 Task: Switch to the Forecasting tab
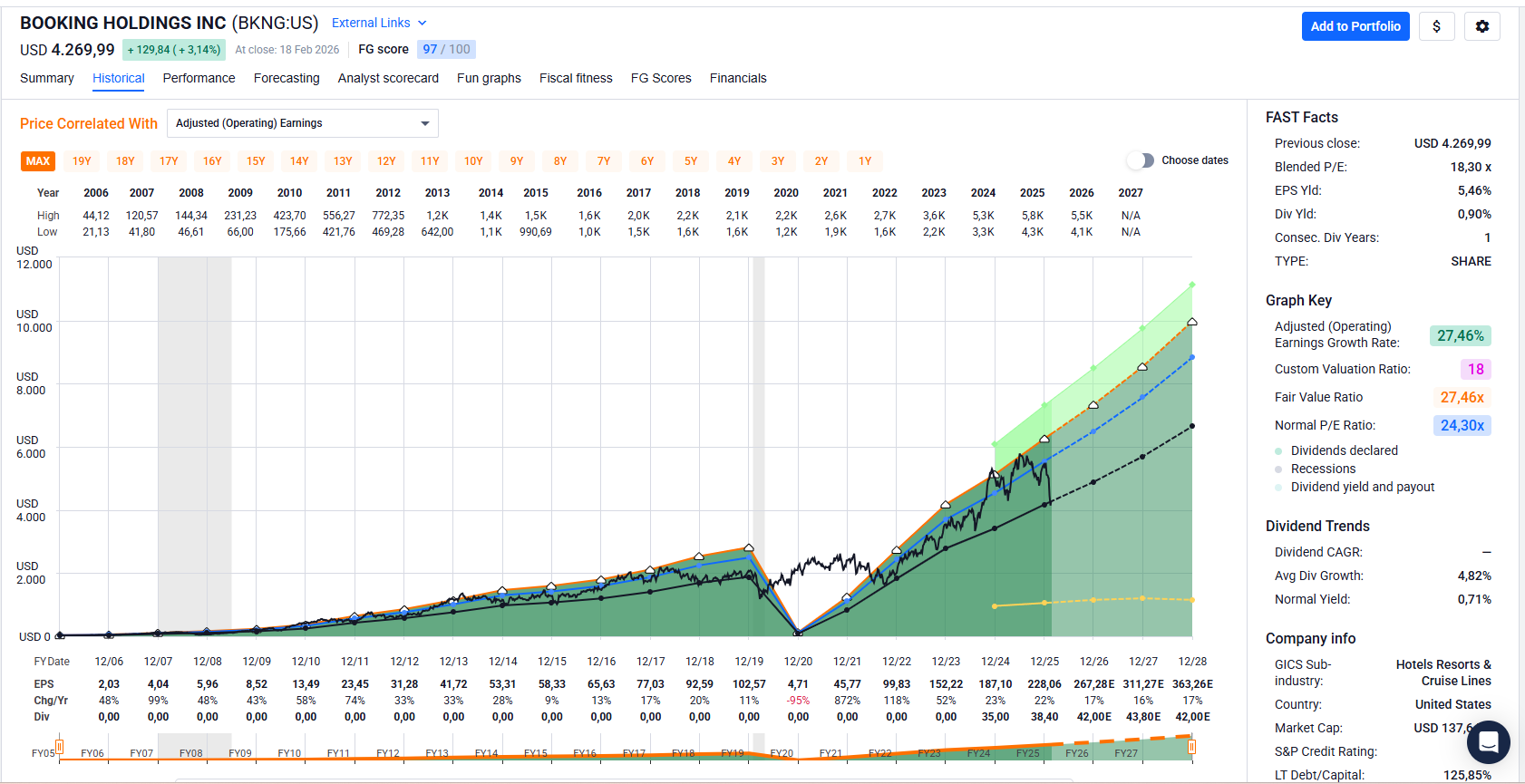(x=287, y=78)
